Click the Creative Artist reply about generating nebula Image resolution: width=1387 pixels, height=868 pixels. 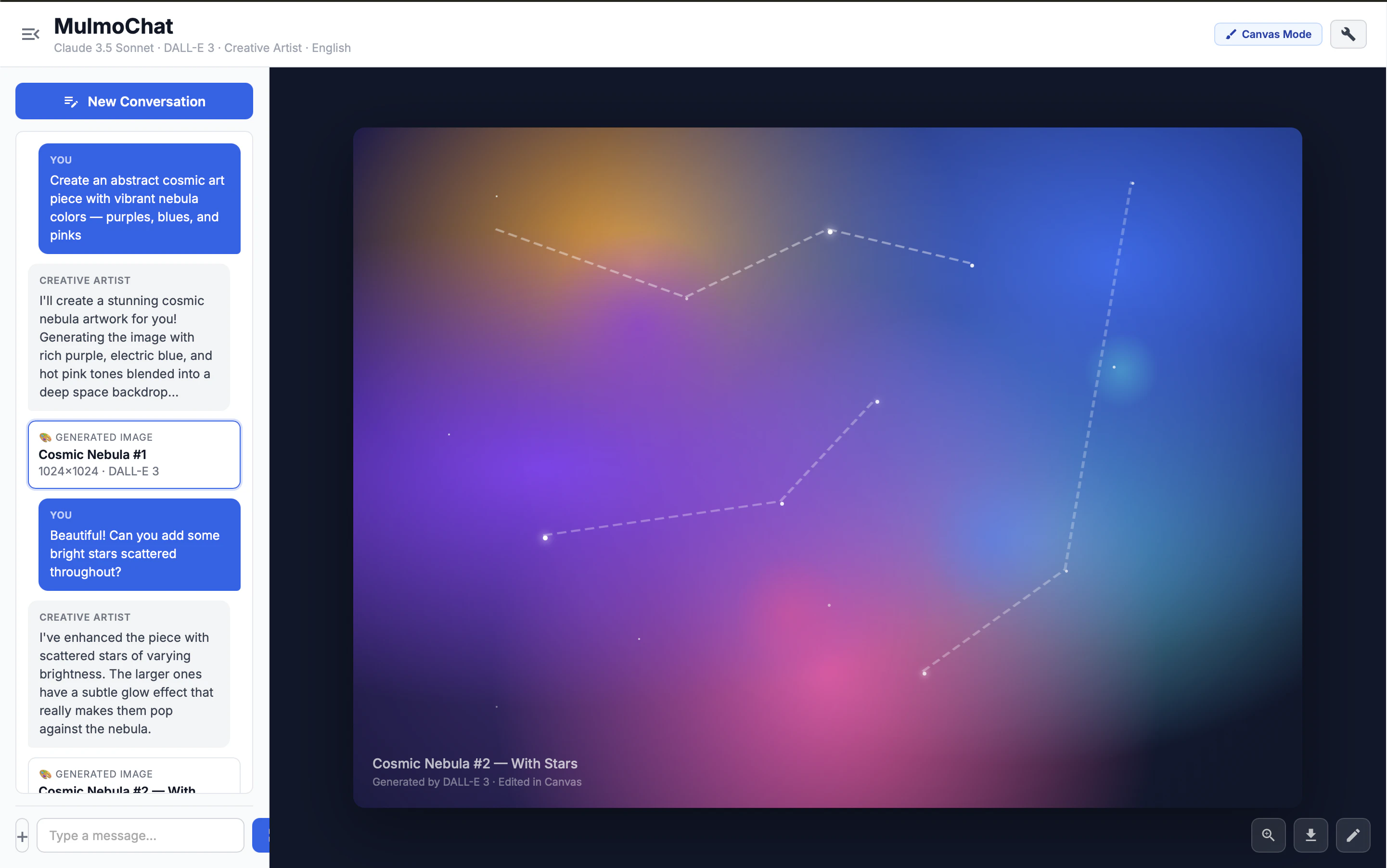point(128,338)
